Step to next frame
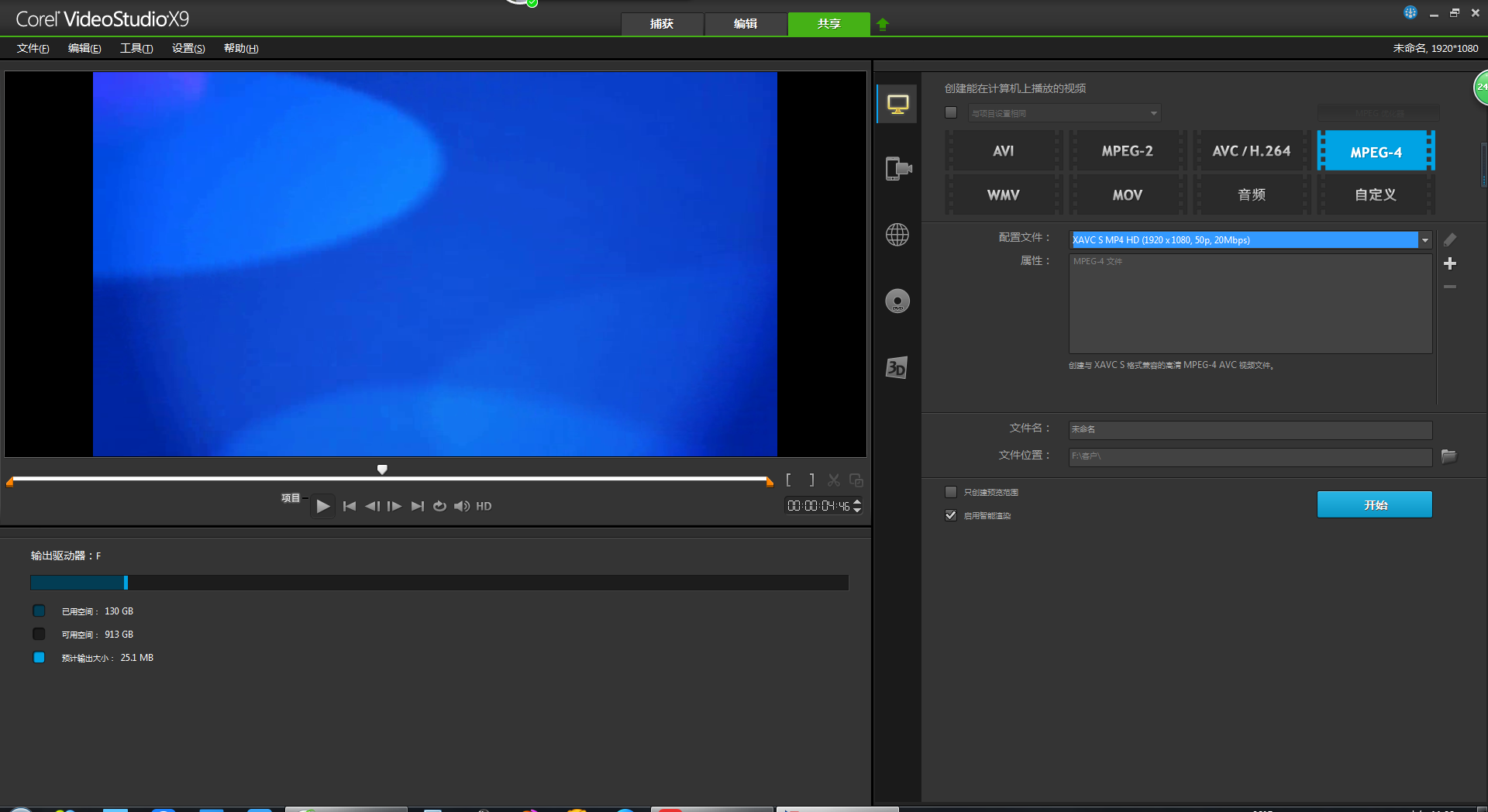This screenshot has height=812, width=1488. click(x=394, y=506)
